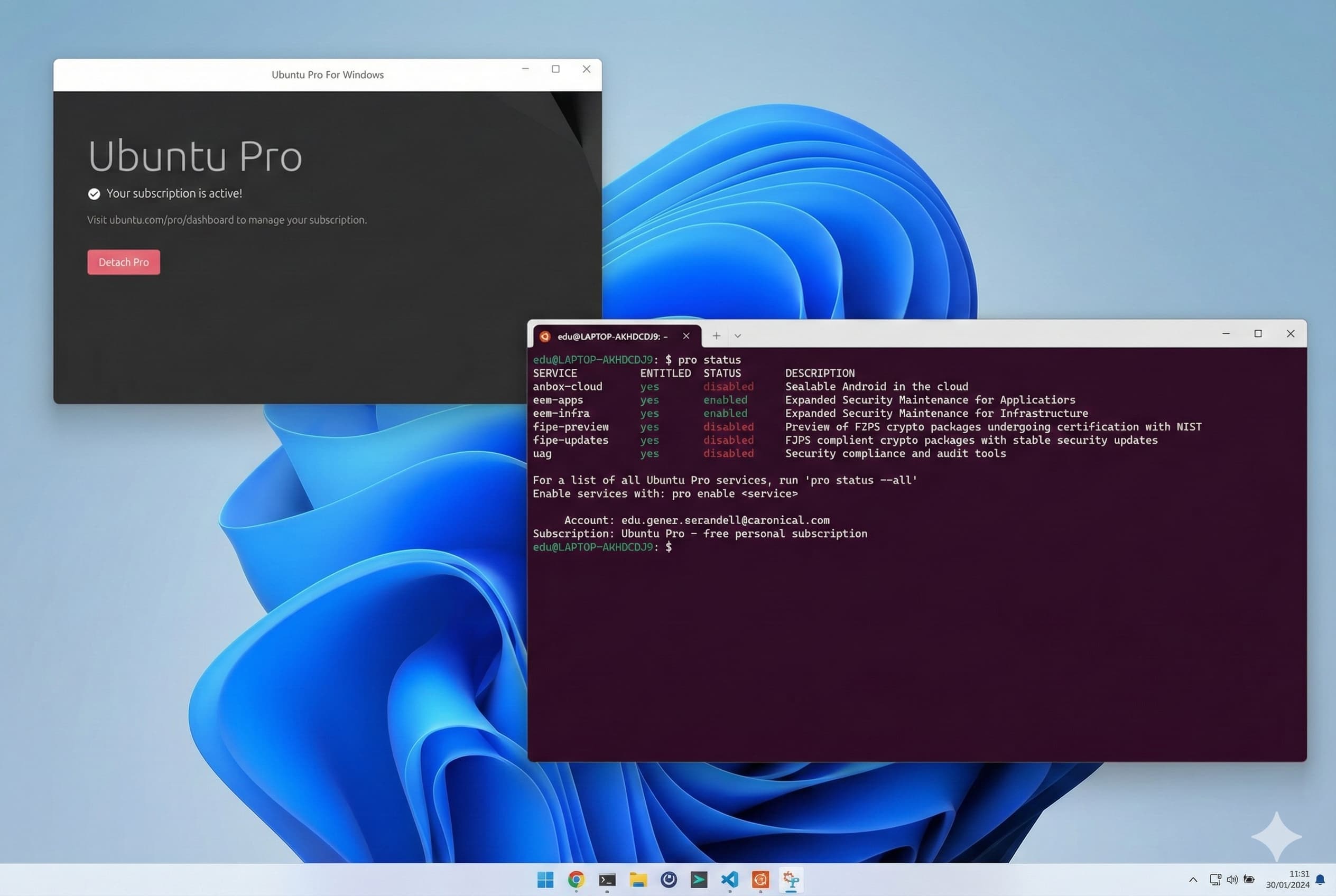Viewport: 1336px width, 896px height.
Task: Minimize the terminal window
Action: (x=1226, y=334)
